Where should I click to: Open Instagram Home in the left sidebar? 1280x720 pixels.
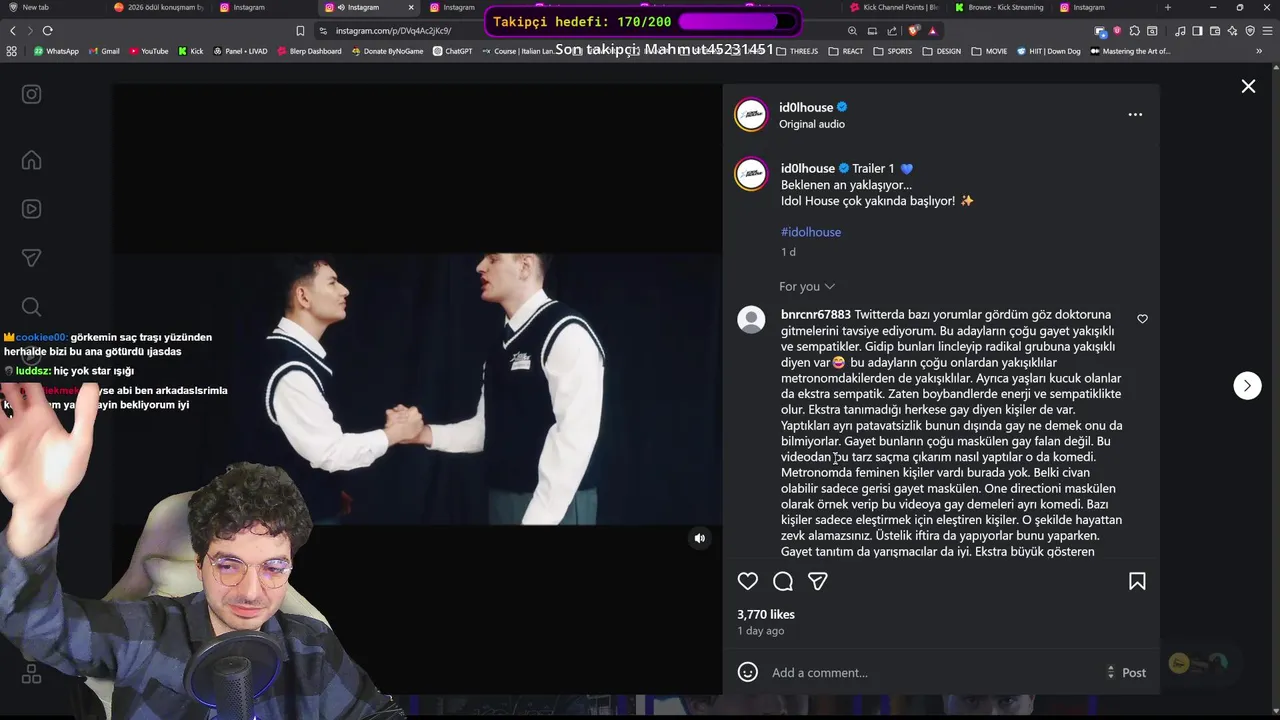tap(32, 160)
